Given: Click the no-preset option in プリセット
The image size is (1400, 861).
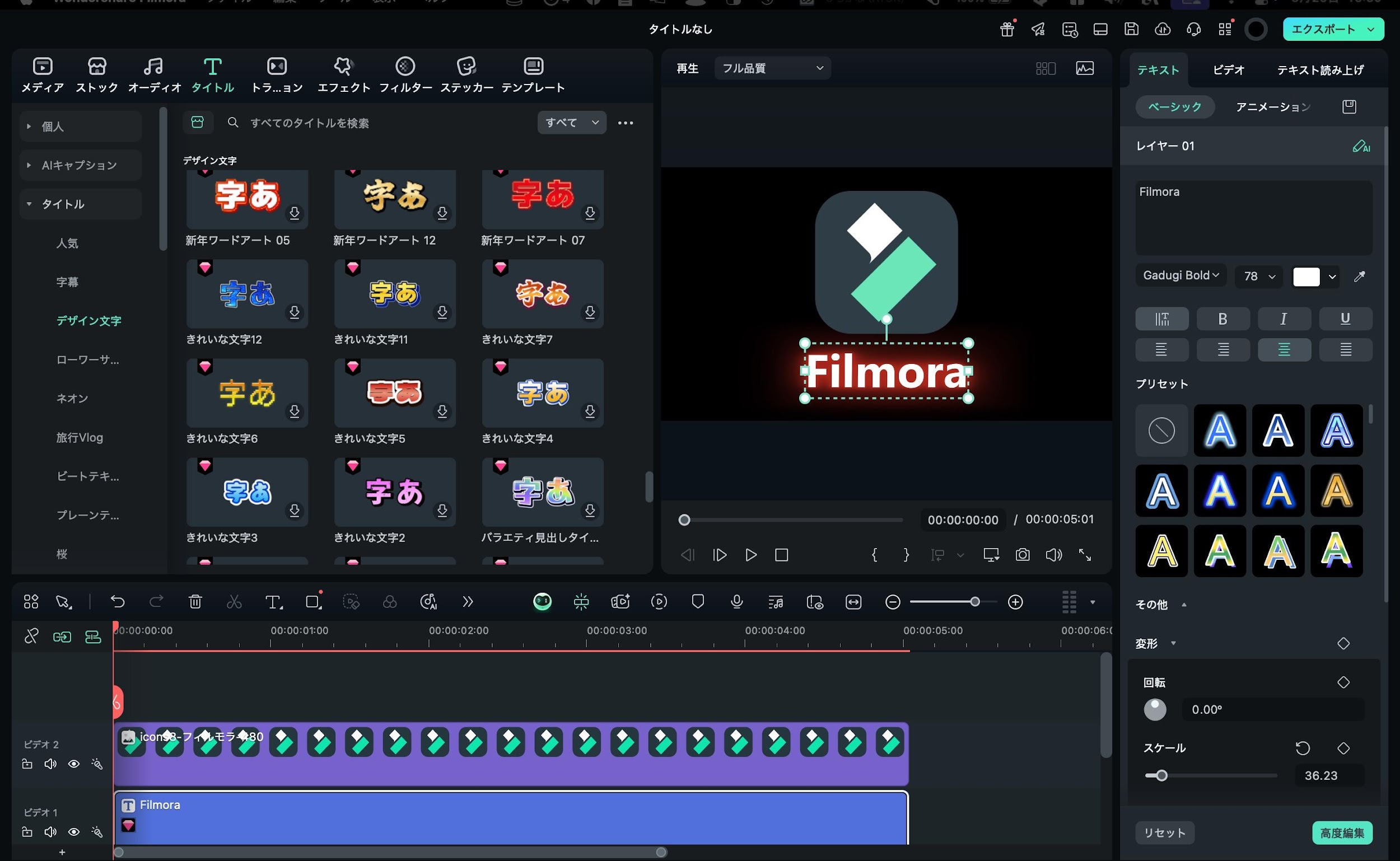Looking at the screenshot, I should (1161, 430).
